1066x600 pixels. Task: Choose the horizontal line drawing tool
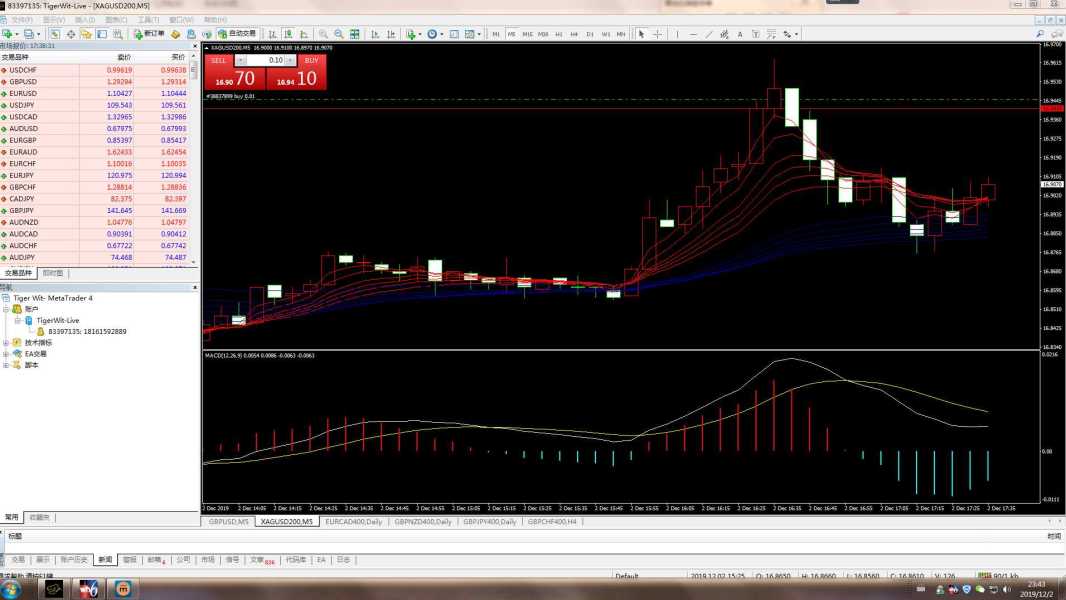pyautogui.click(x=694, y=34)
